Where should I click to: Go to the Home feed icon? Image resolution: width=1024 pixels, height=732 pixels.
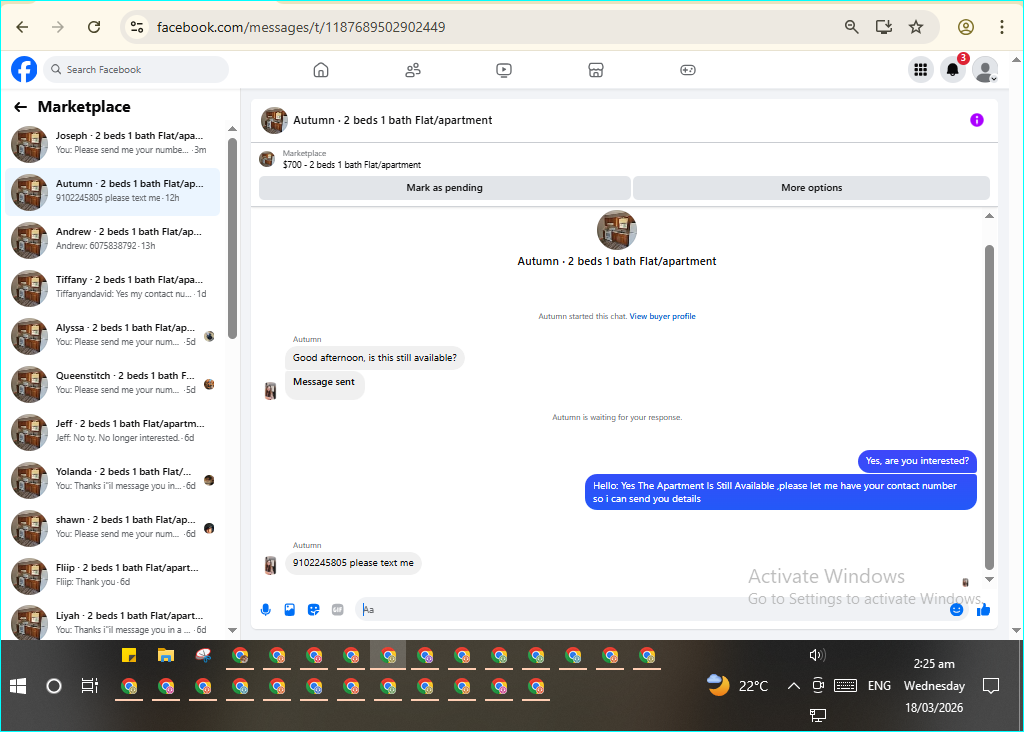click(321, 70)
